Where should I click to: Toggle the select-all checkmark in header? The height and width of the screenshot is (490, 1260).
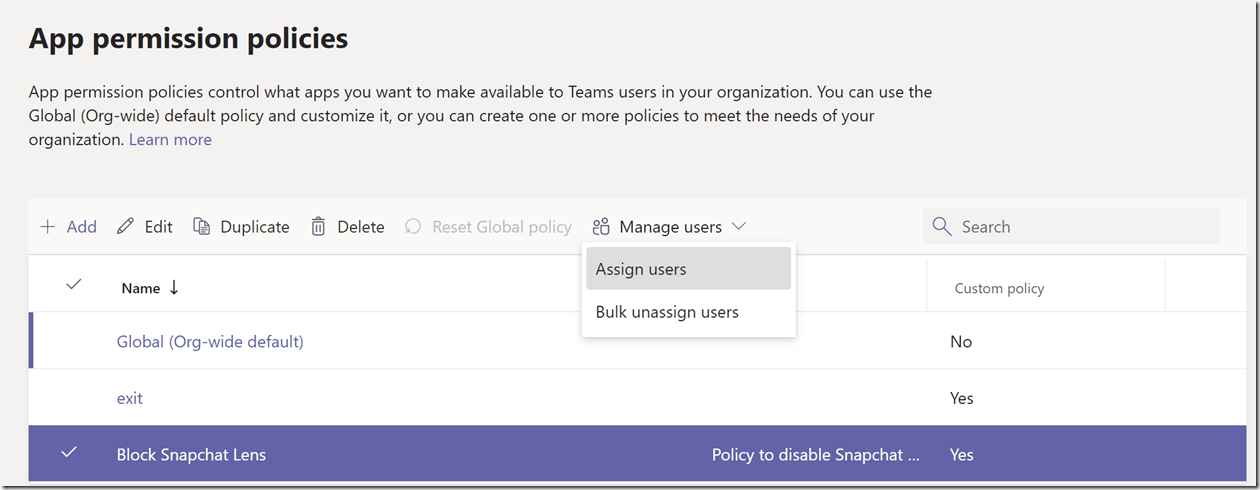point(73,285)
